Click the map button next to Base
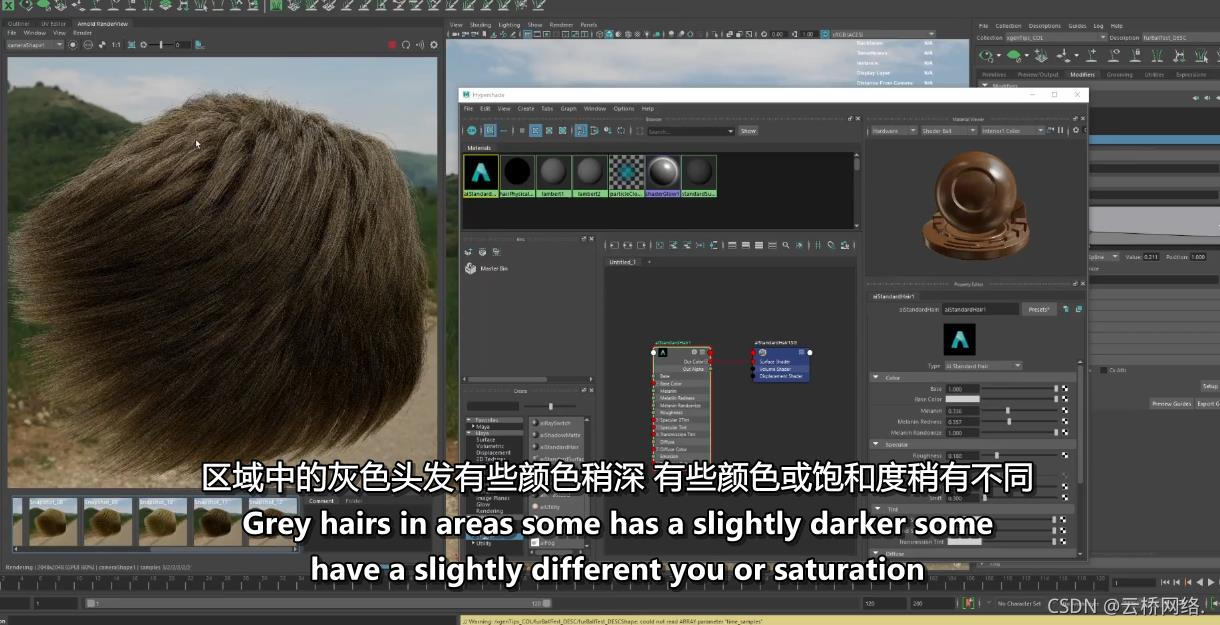Screen dimensions: 1220x625 coord(1064,388)
